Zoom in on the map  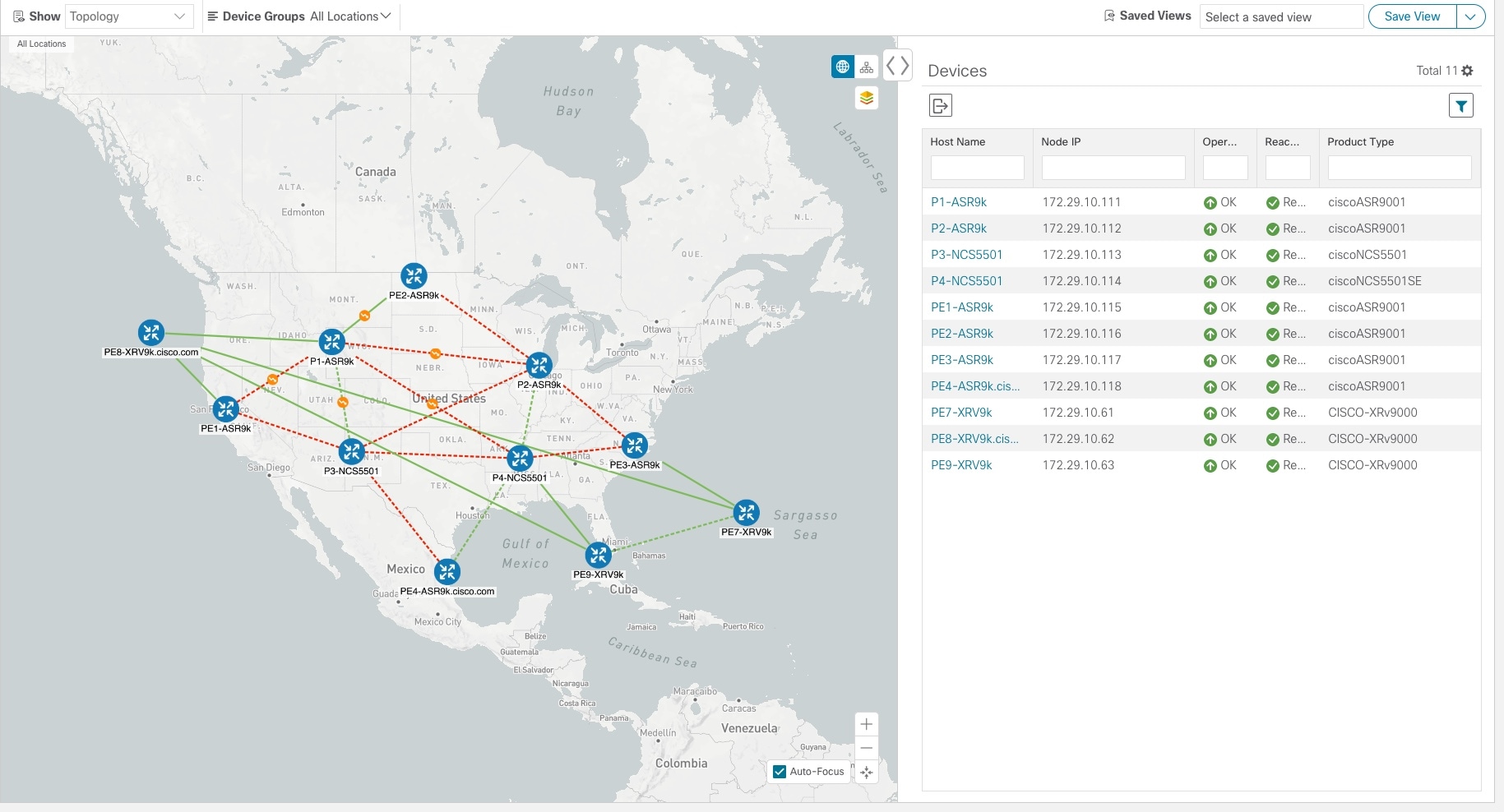pyautogui.click(x=865, y=724)
